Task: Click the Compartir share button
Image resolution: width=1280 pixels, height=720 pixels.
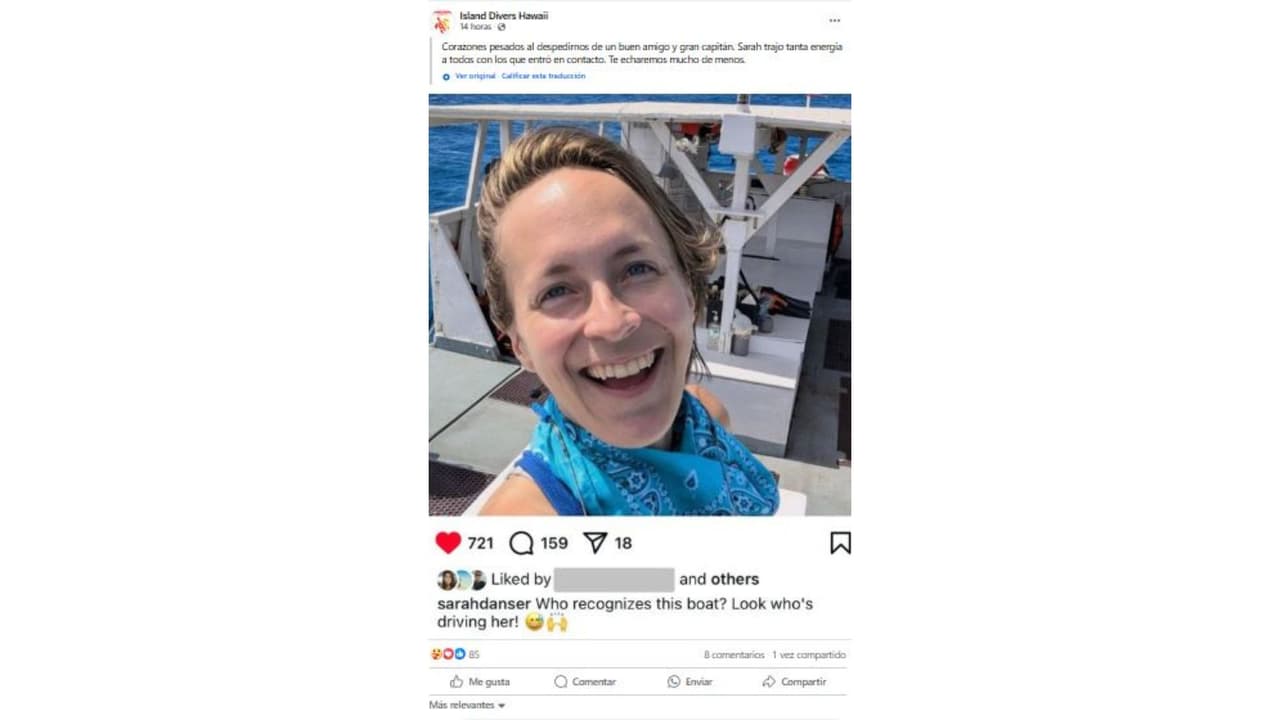Action: pyautogui.click(x=794, y=682)
